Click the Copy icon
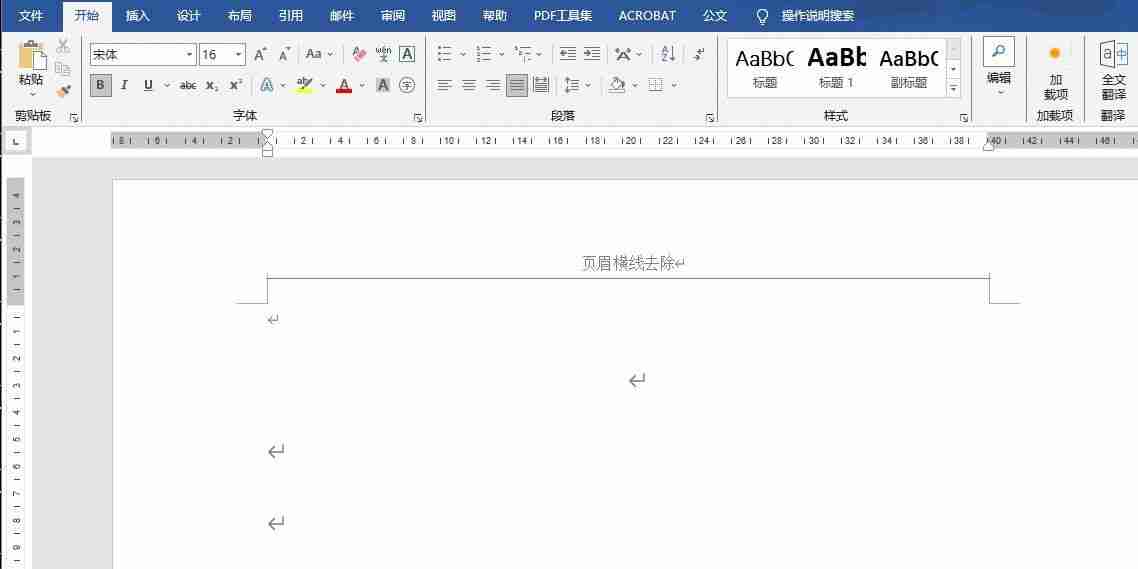 pos(63,69)
